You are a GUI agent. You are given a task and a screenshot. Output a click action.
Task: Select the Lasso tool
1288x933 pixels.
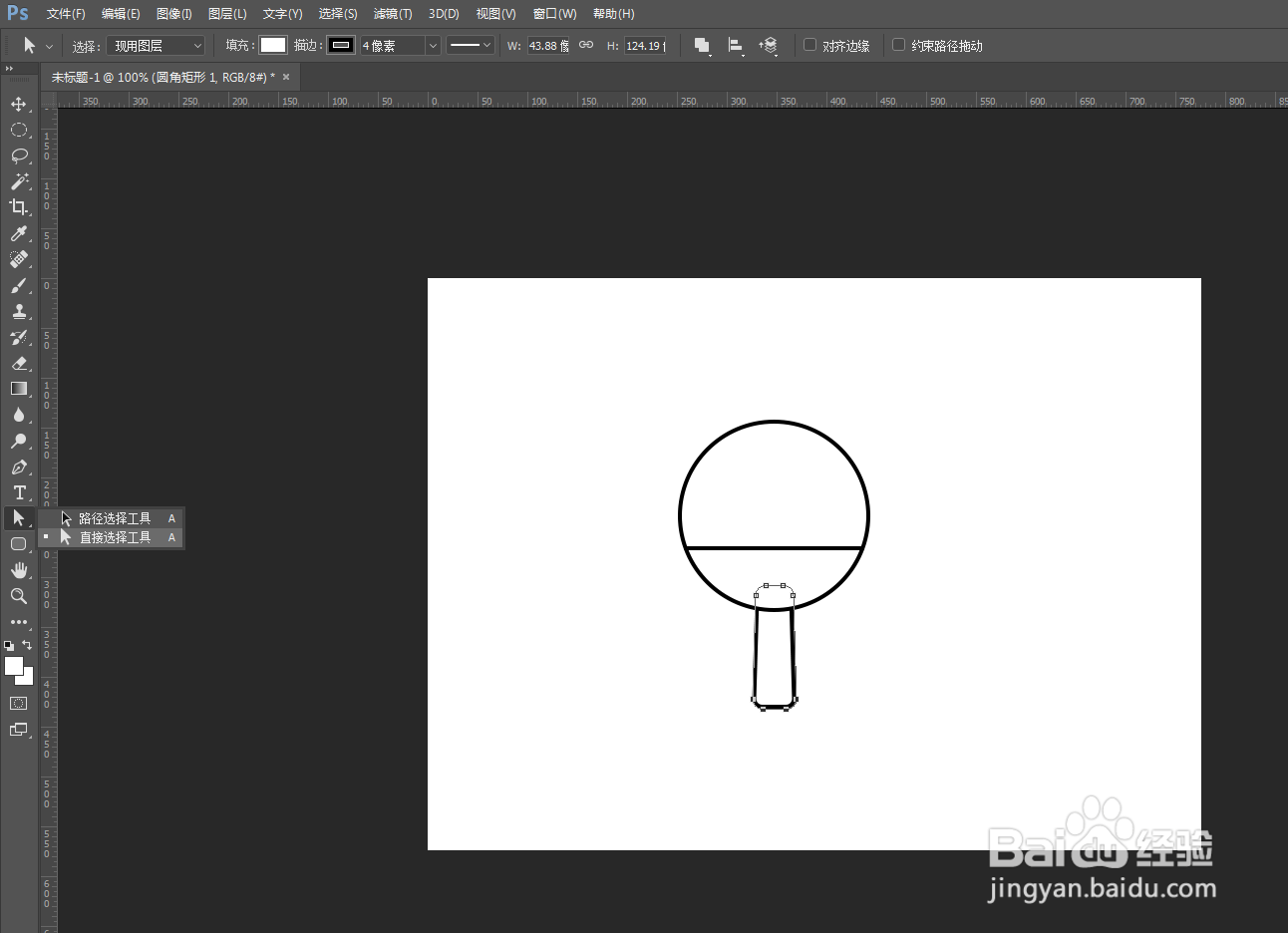click(x=18, y=155)
